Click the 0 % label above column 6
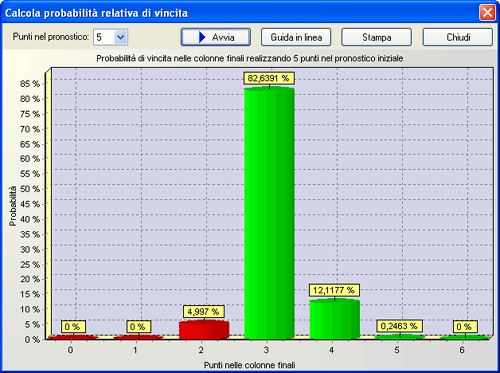This screenshot has height=373, width=500. click(465, 327)
